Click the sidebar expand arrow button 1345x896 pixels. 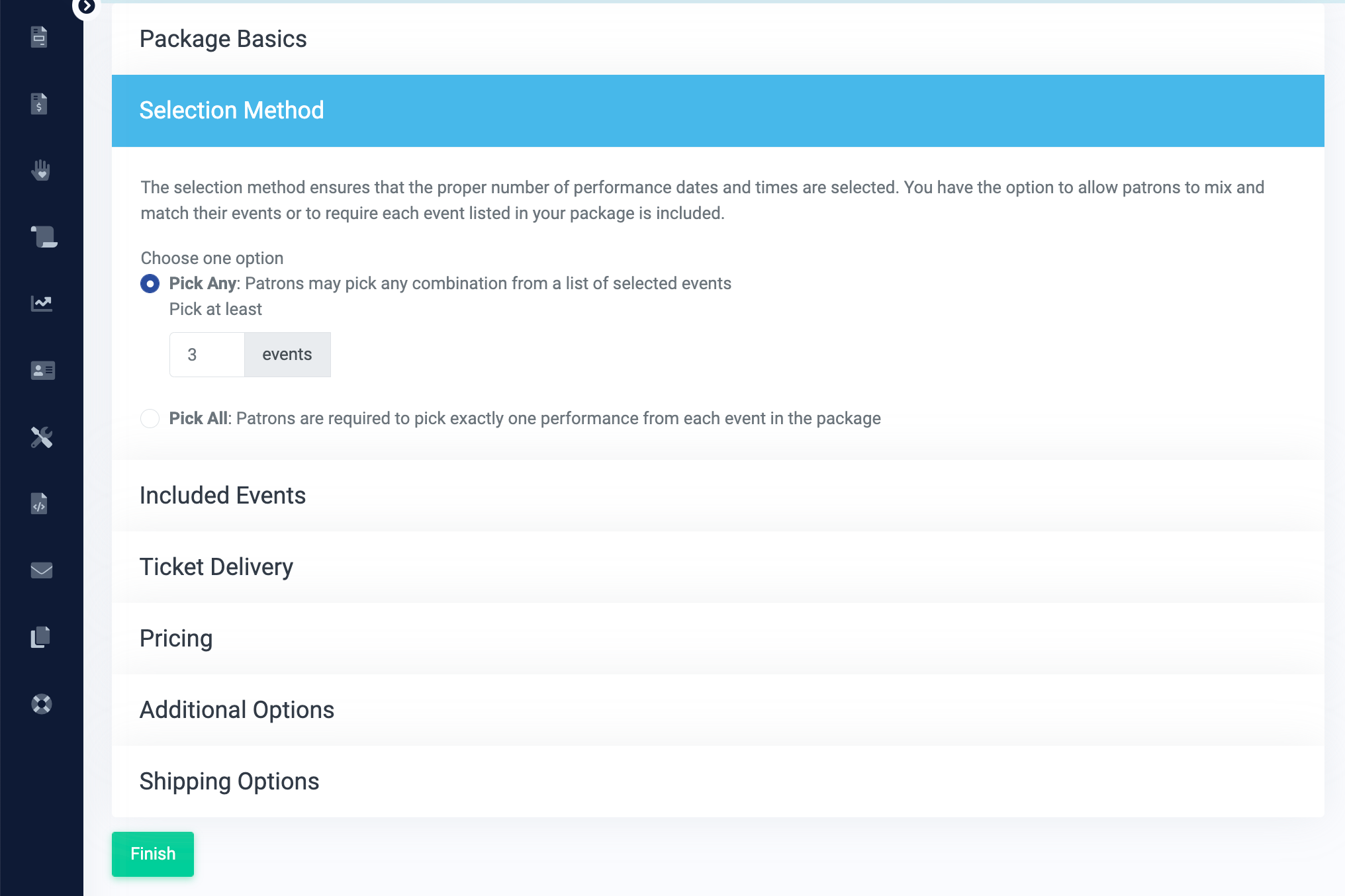click(x=86, y=7)
